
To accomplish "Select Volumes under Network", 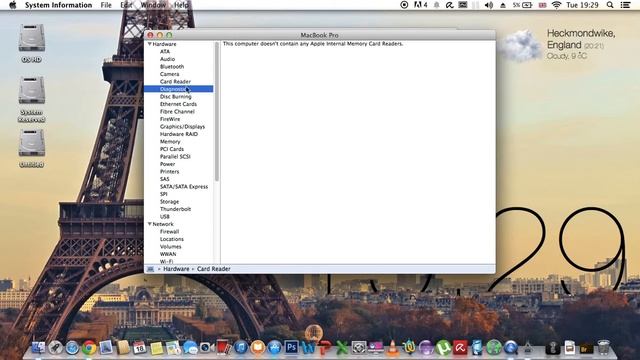I will coord(171,247).
